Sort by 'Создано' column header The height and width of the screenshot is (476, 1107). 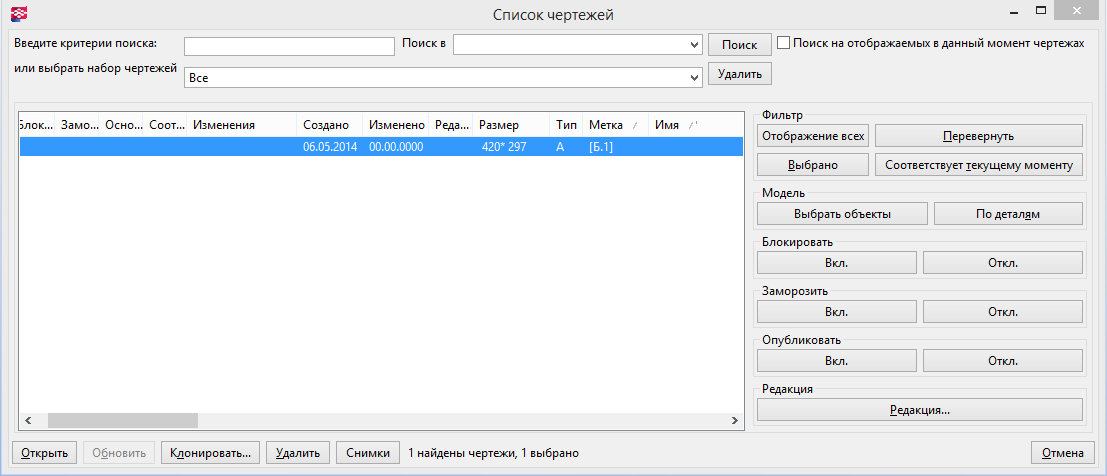330,125
